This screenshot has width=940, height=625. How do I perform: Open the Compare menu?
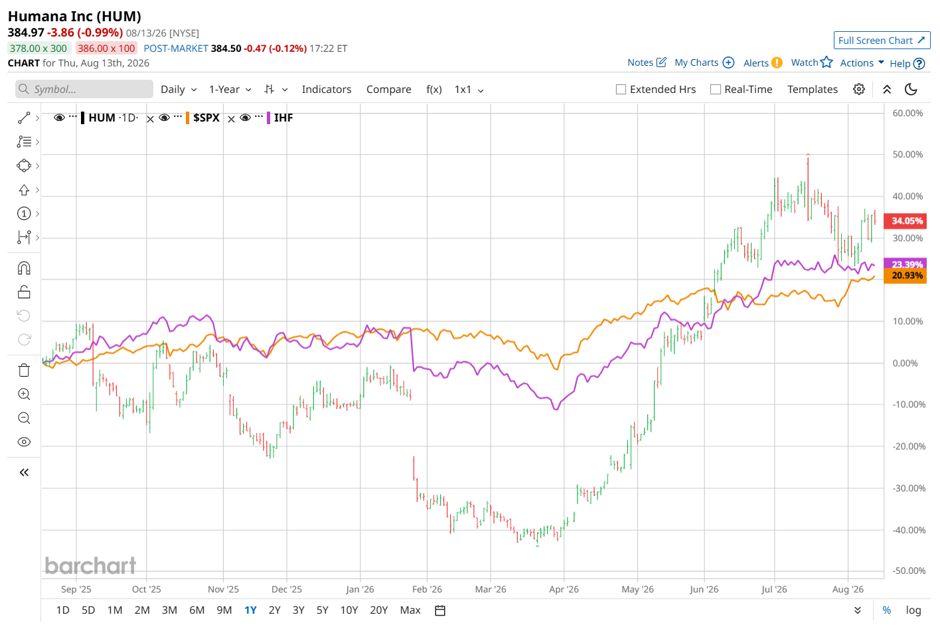(388, 89)
